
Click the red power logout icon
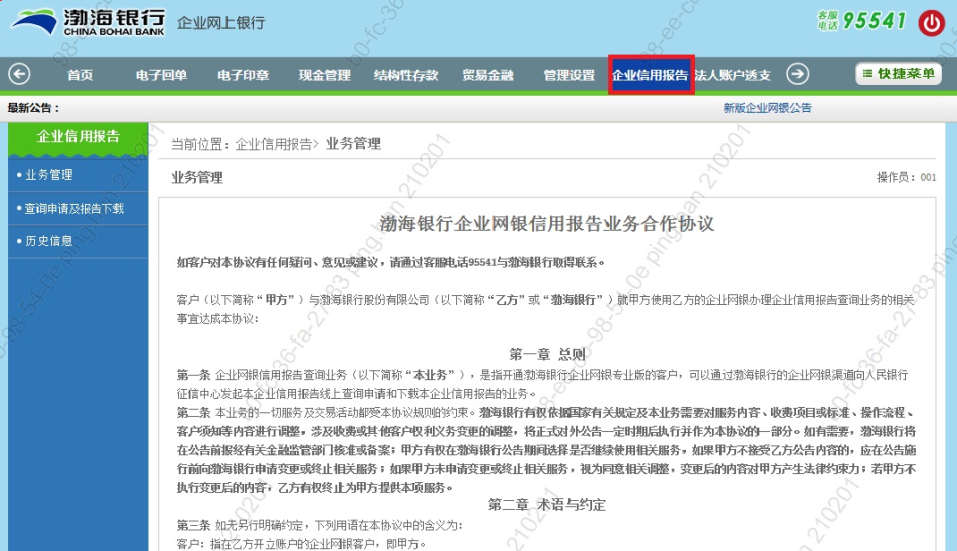(931, 23)
